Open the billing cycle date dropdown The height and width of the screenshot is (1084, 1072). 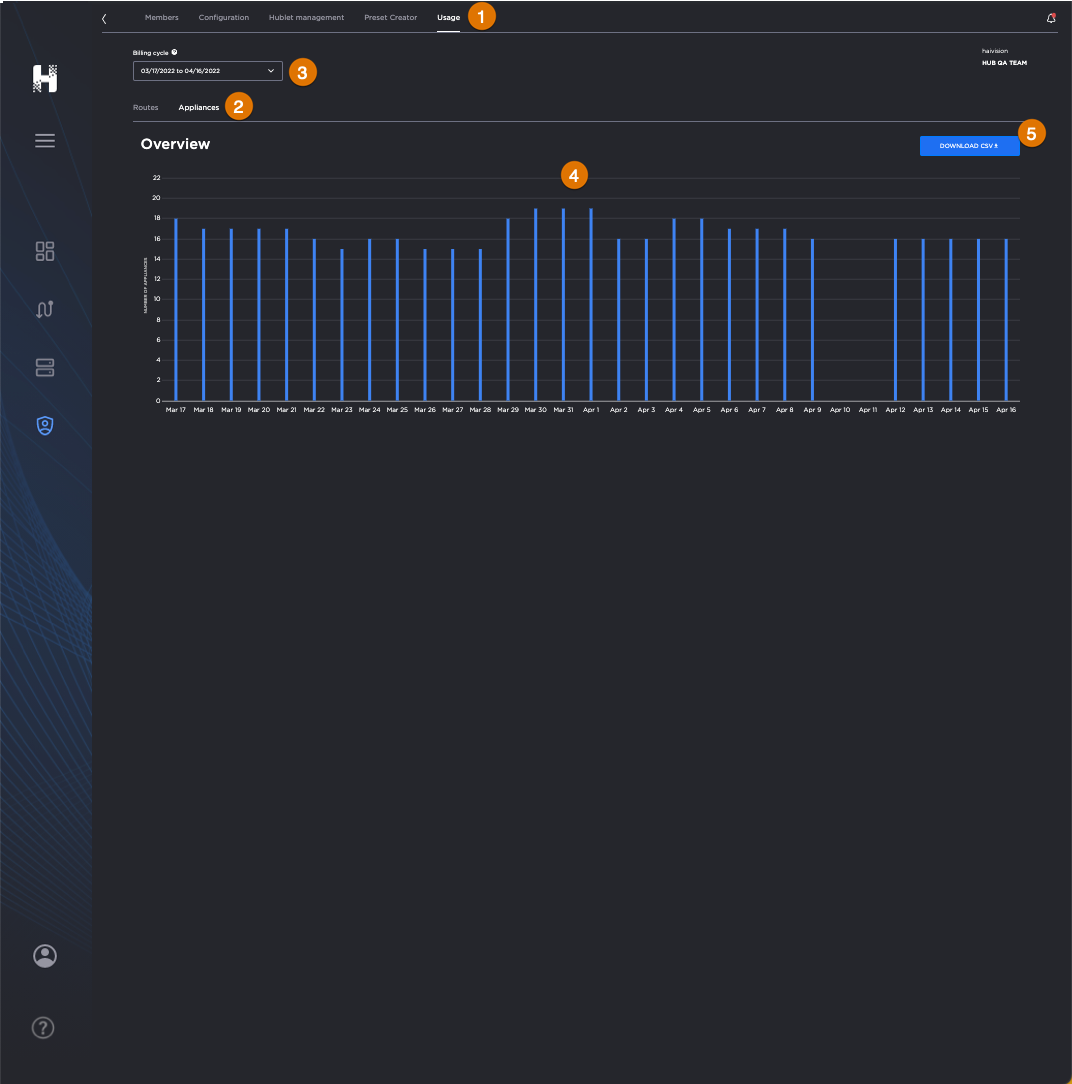tap(207, 71)
